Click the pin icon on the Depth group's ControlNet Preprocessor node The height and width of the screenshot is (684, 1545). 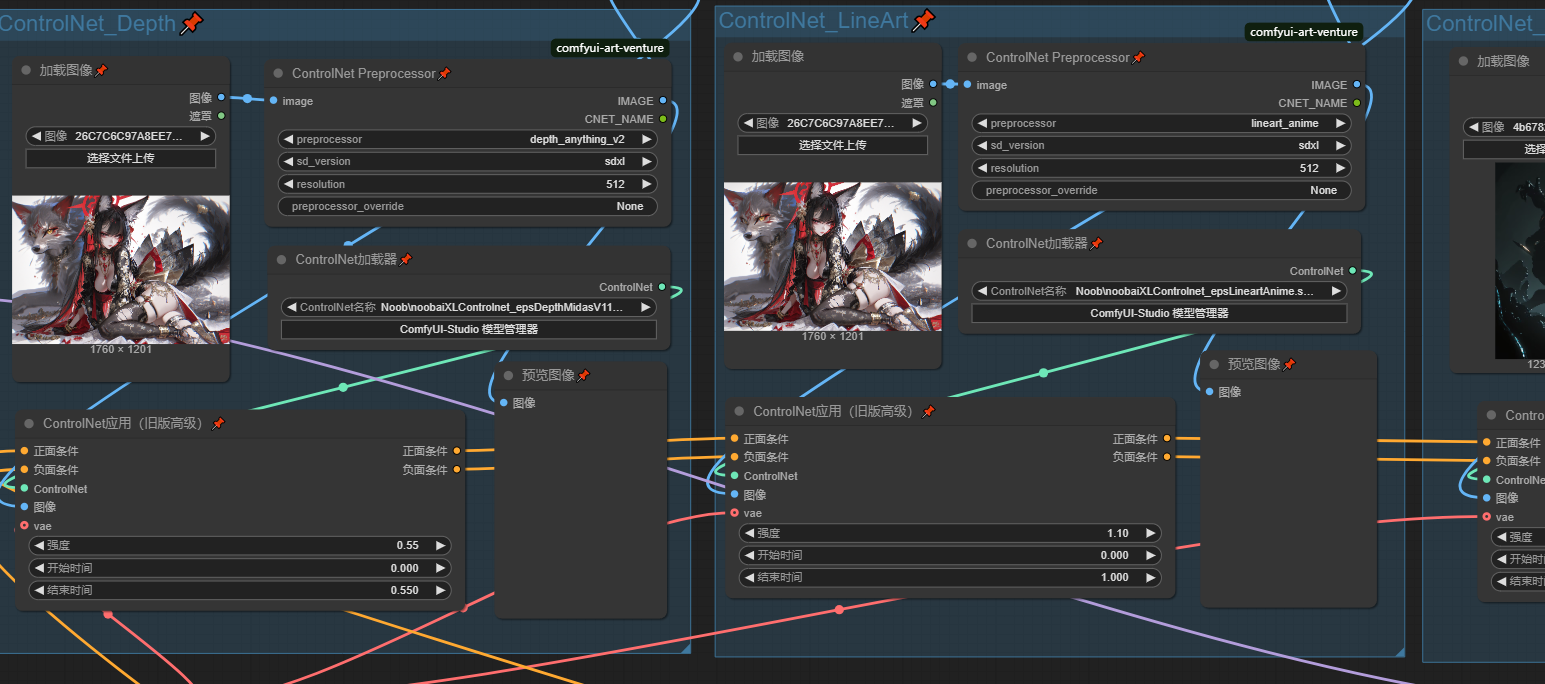[x=445, y=74]
